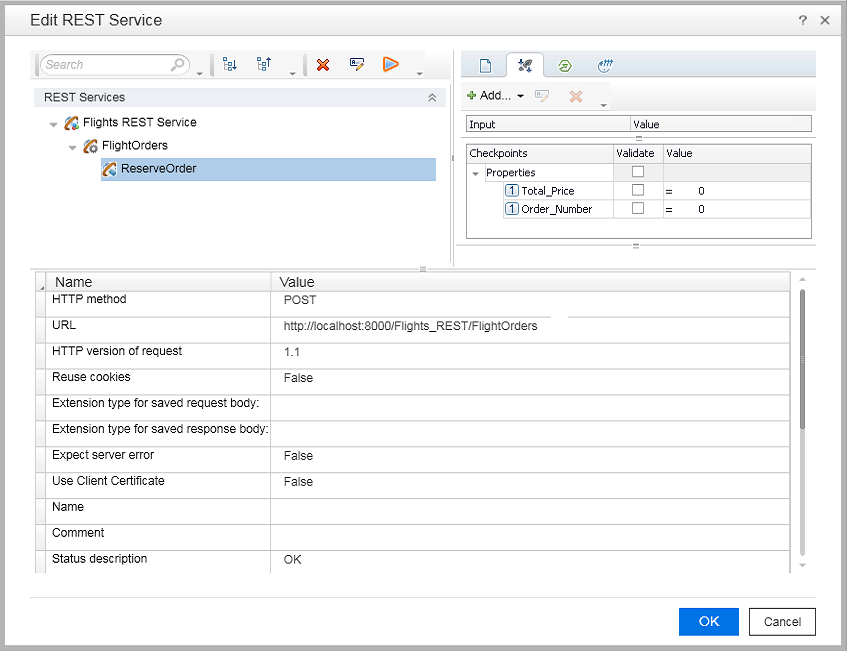847x651 pixels.
Task: Click the red X delete icon in services toolbar
Action: tap(323, 65)
